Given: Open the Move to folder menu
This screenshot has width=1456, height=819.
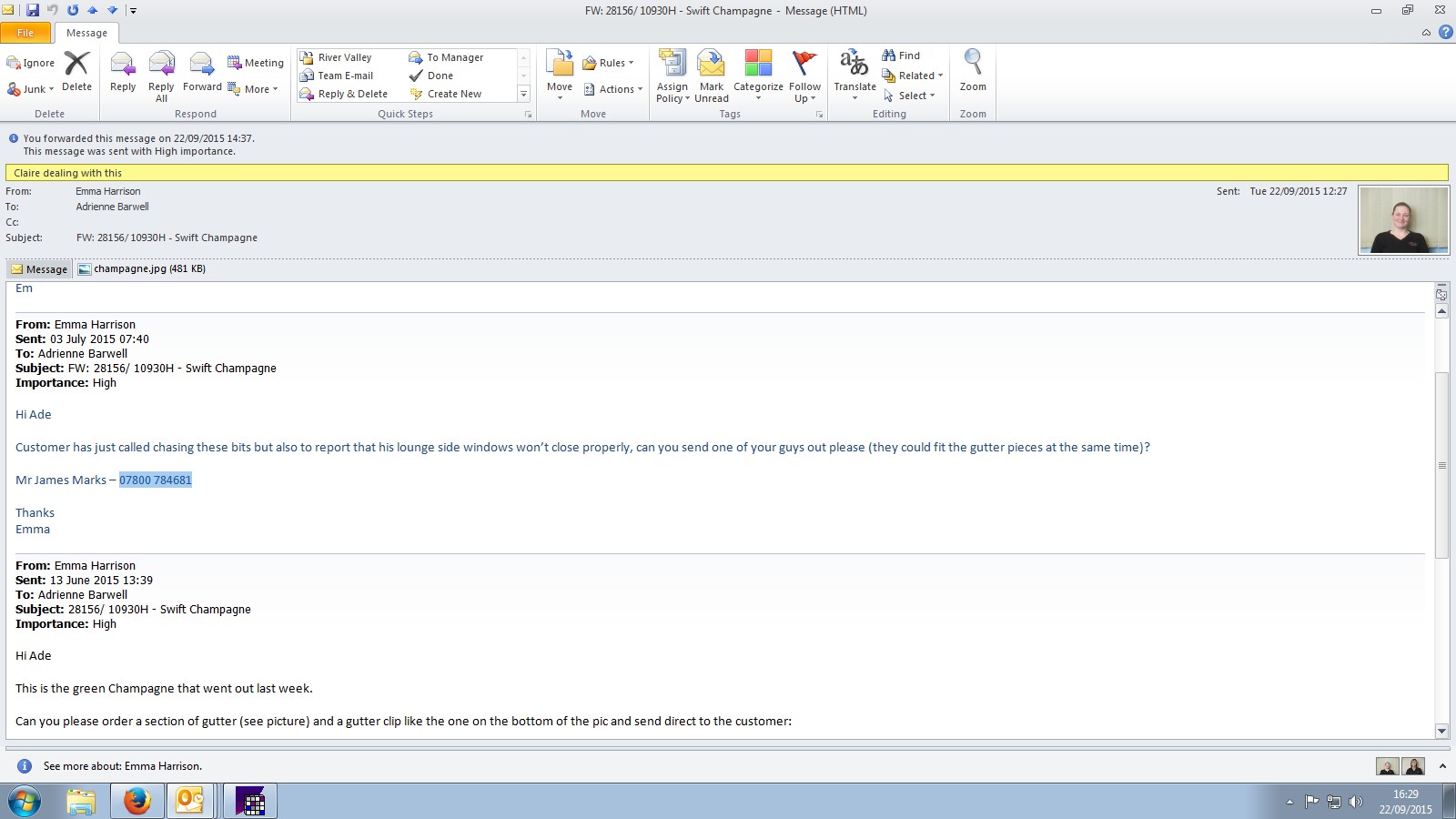Looking at the screenshot, I should [x=560, y=75].
